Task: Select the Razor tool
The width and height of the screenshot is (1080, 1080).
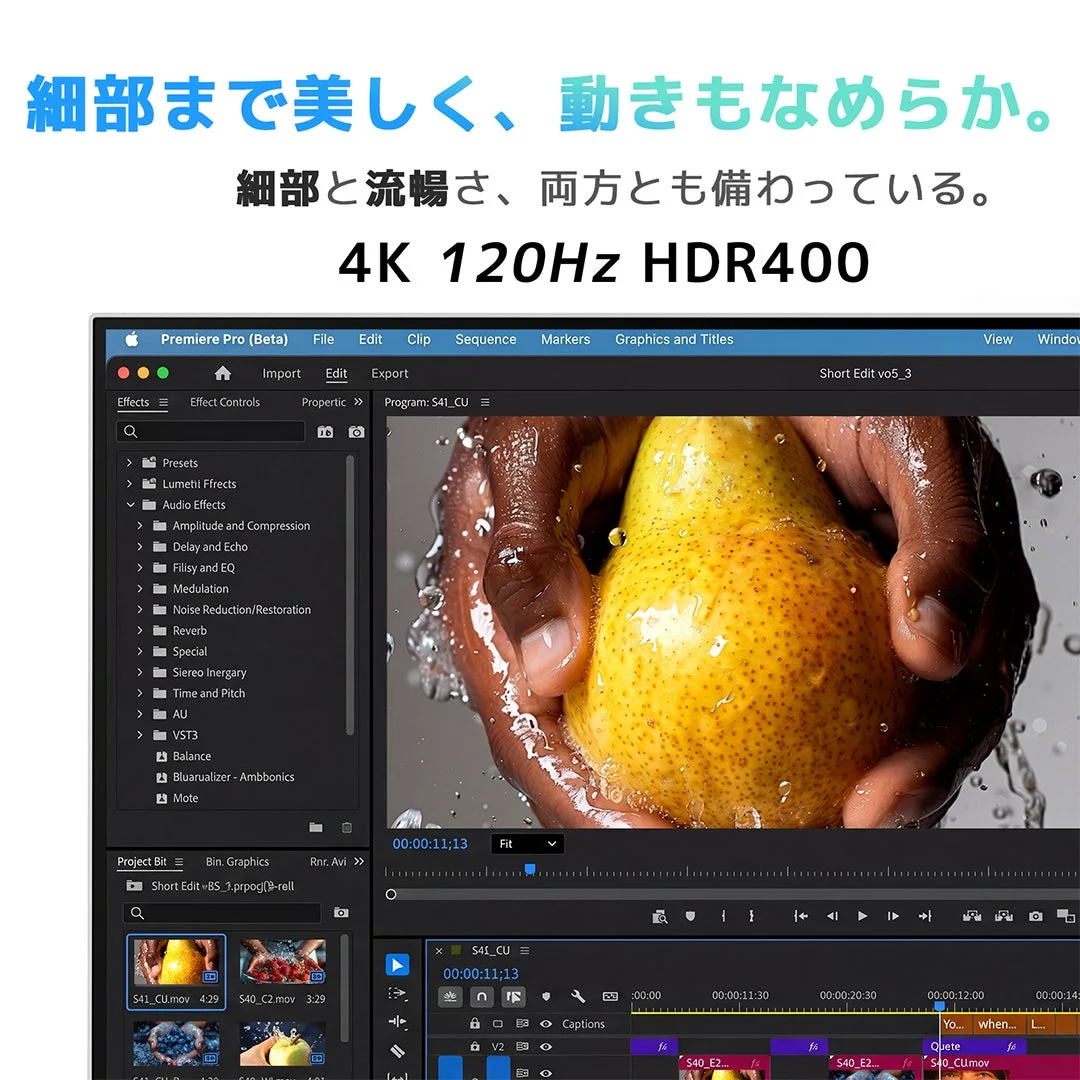Action: pos(397,1051)
